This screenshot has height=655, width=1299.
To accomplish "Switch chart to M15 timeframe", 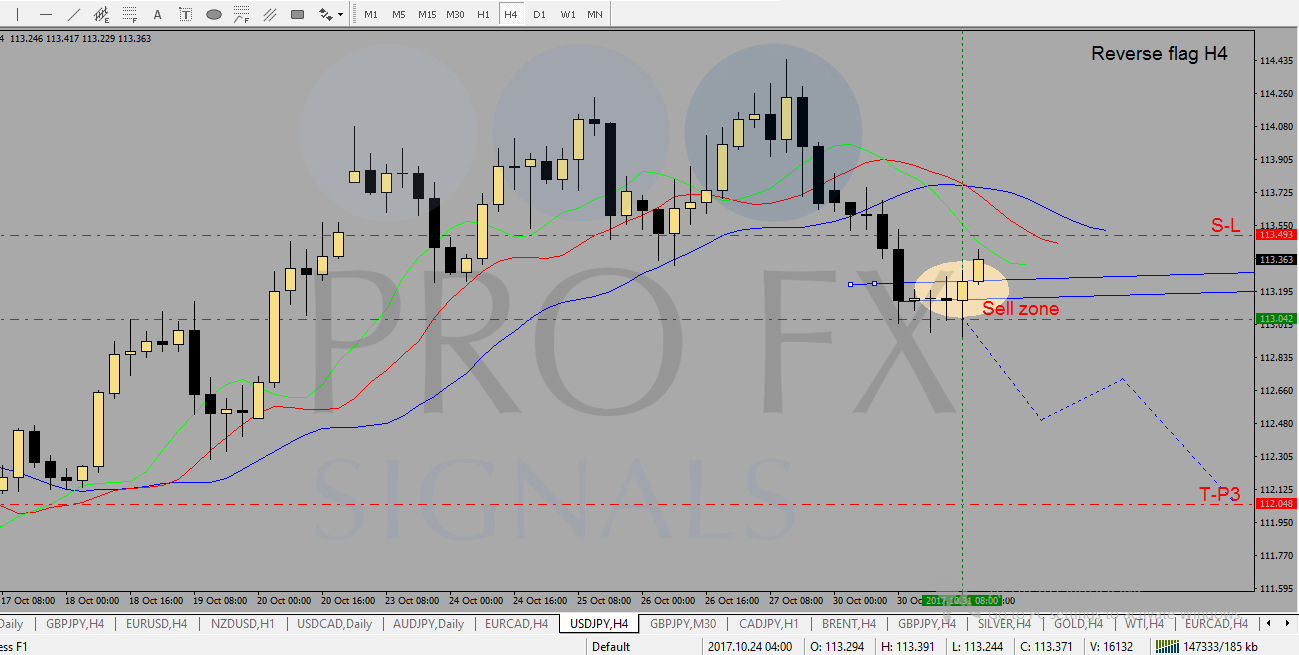I will [x=427, y=14].
